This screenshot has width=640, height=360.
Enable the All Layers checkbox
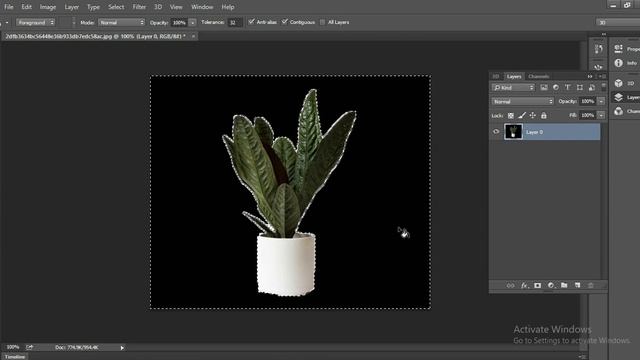pyautogui.click(x=323, y=22)
